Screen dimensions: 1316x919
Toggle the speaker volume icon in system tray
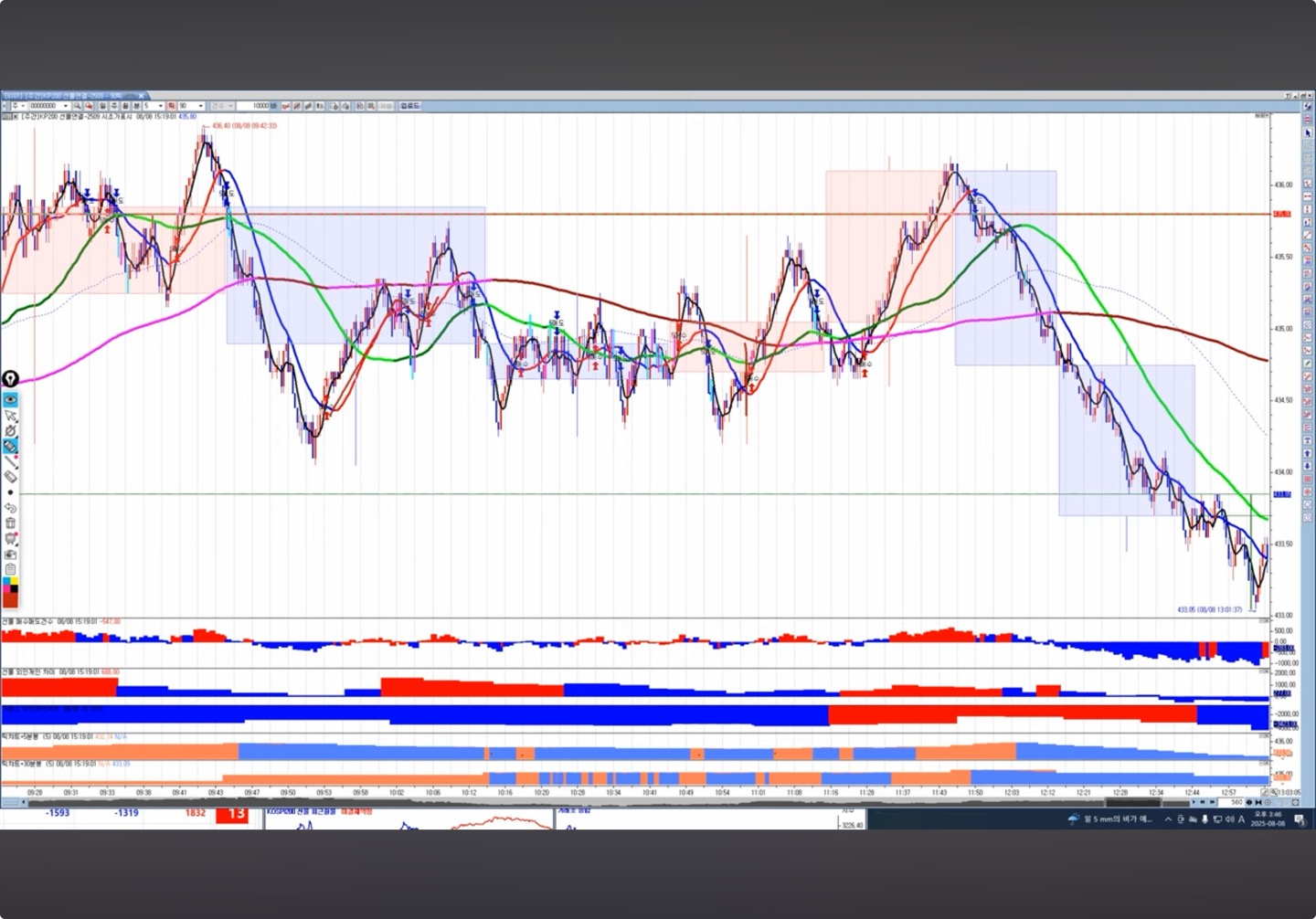(x=1229, y=819)
